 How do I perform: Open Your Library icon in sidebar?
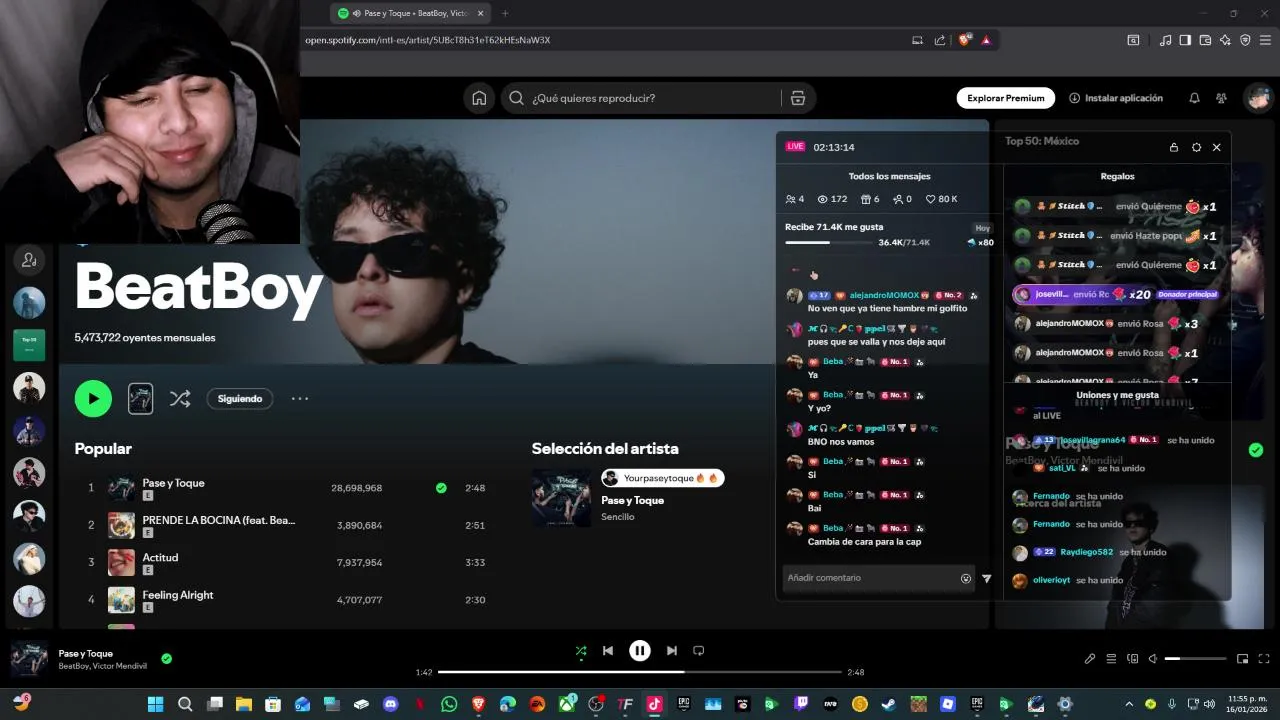(x=29, y=260)
